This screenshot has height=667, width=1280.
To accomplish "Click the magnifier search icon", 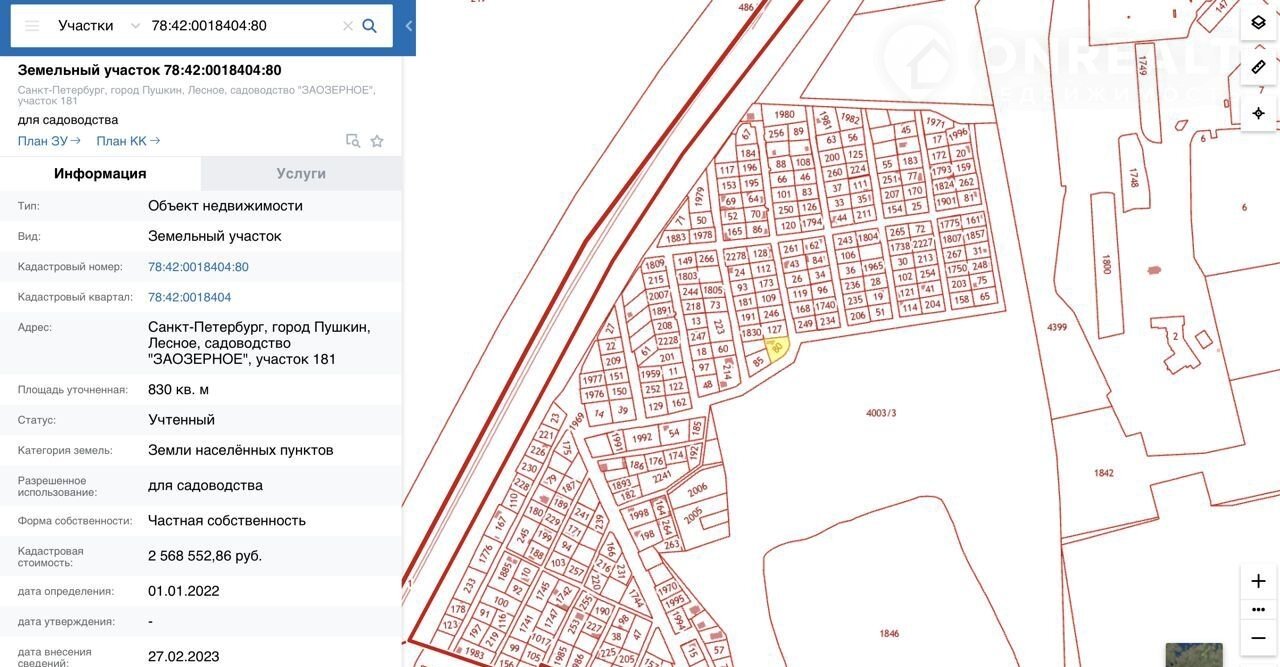I will (370, 26).
